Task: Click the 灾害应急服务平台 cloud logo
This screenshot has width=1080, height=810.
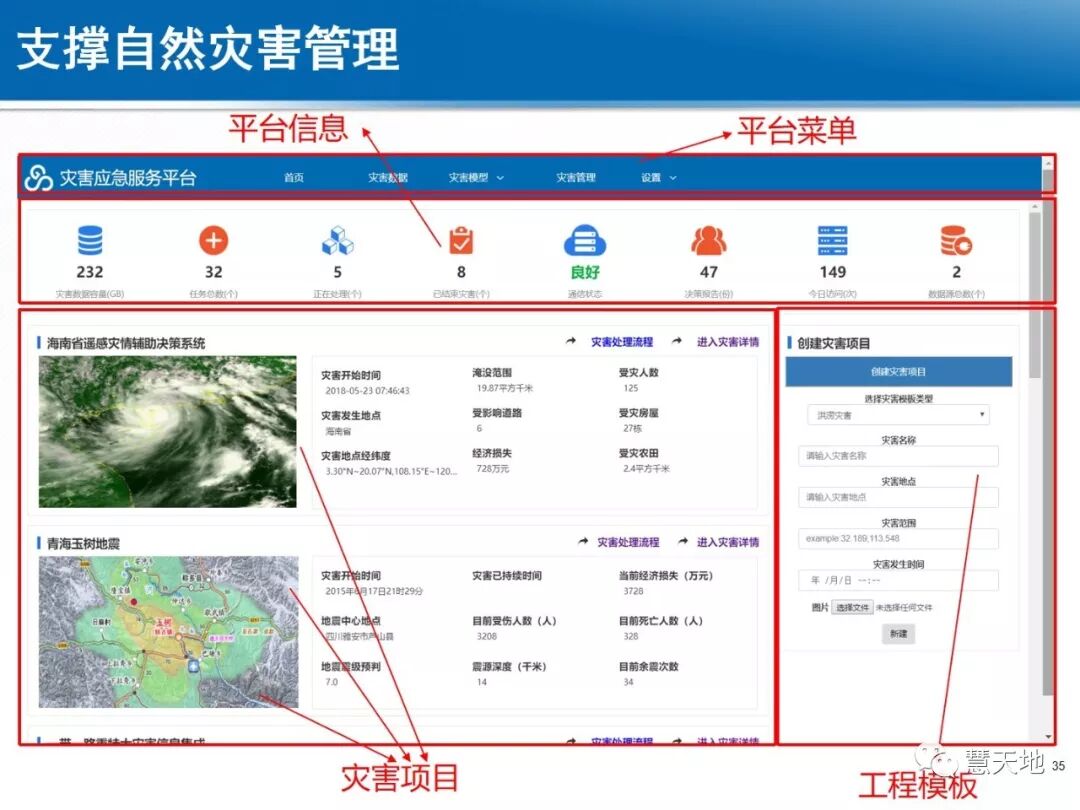Action: [x=38, y=178]
